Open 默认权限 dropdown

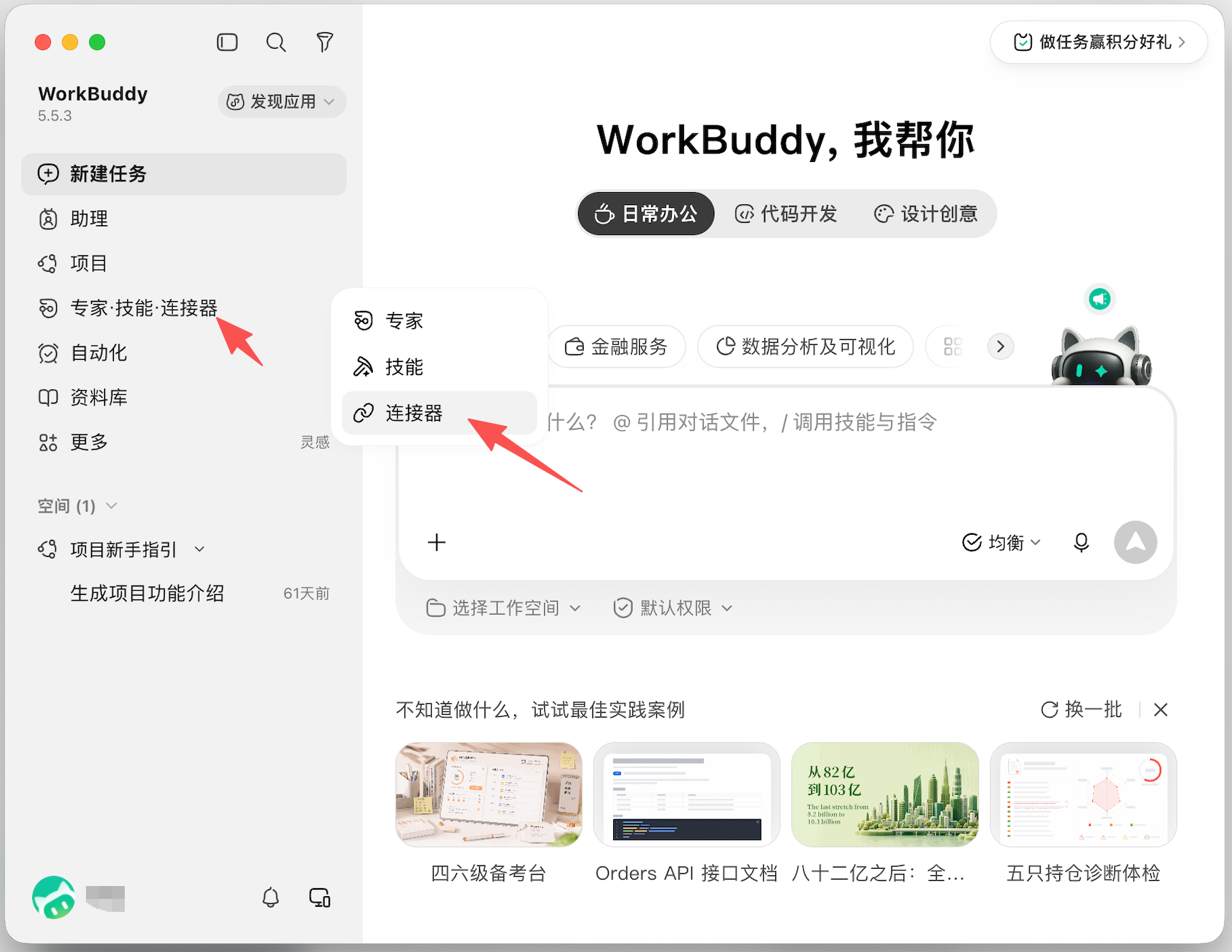pyautogui.click(x=673, y=608)
